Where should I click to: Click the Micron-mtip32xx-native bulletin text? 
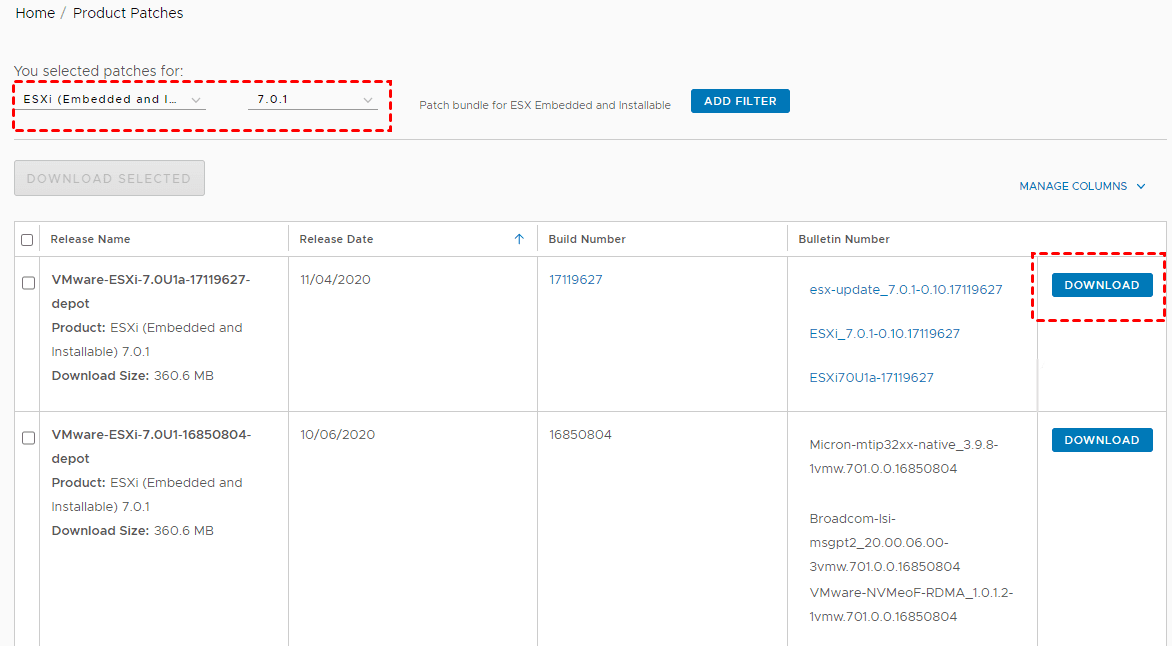(904, 456)
